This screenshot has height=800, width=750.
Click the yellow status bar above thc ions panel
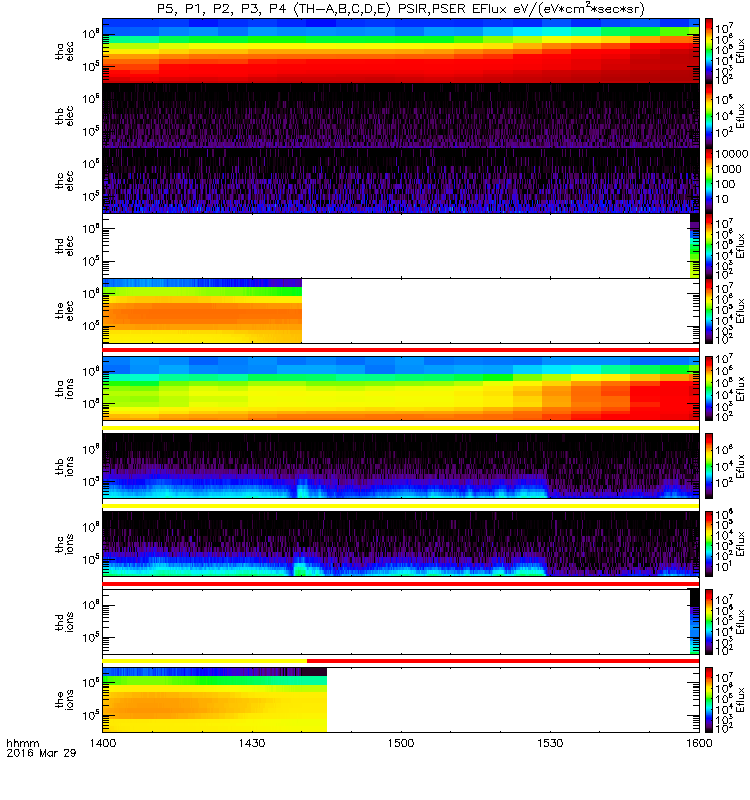tap(401, 506)
